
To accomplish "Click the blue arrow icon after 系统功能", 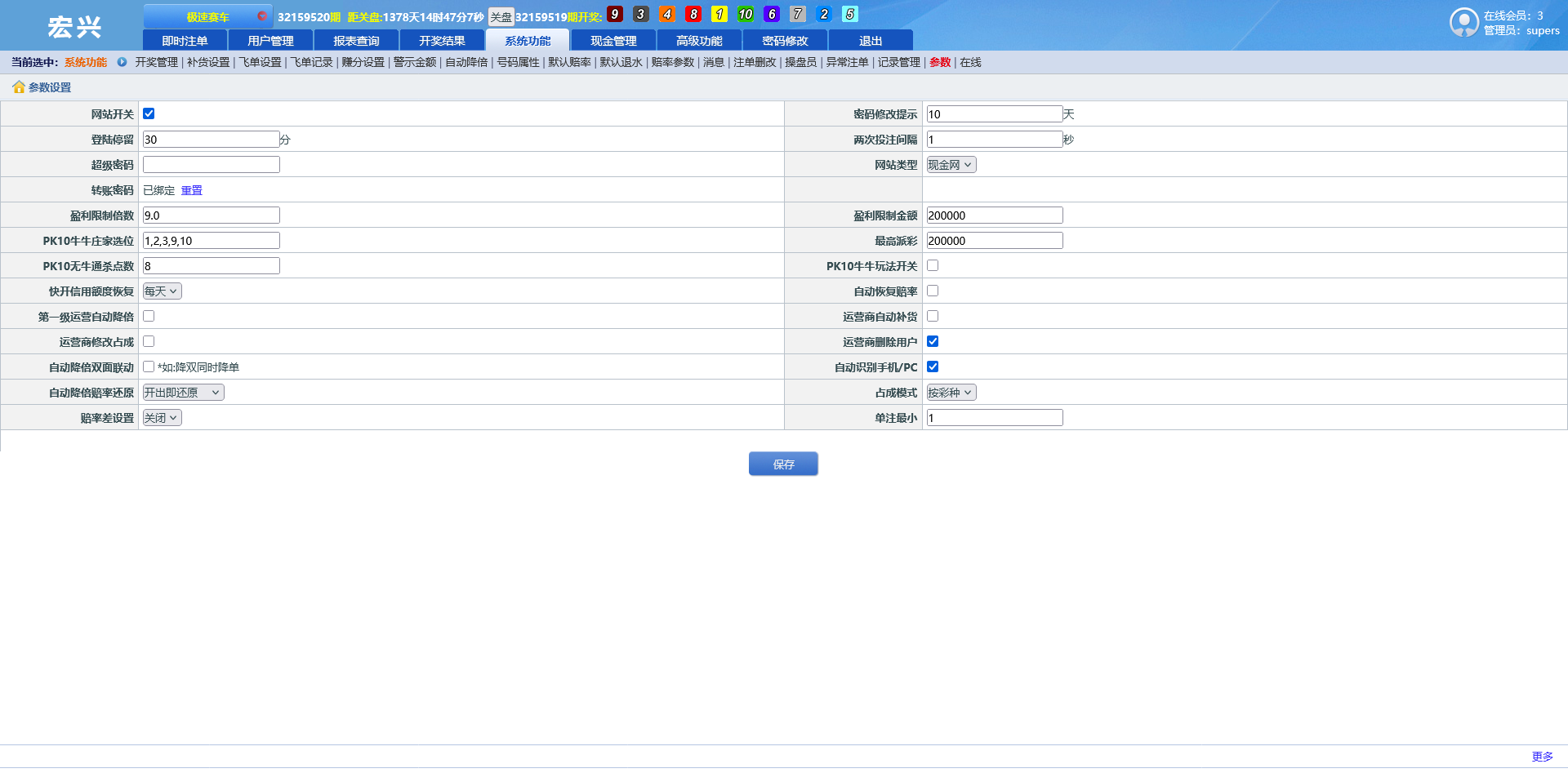I will pos(122,62).
